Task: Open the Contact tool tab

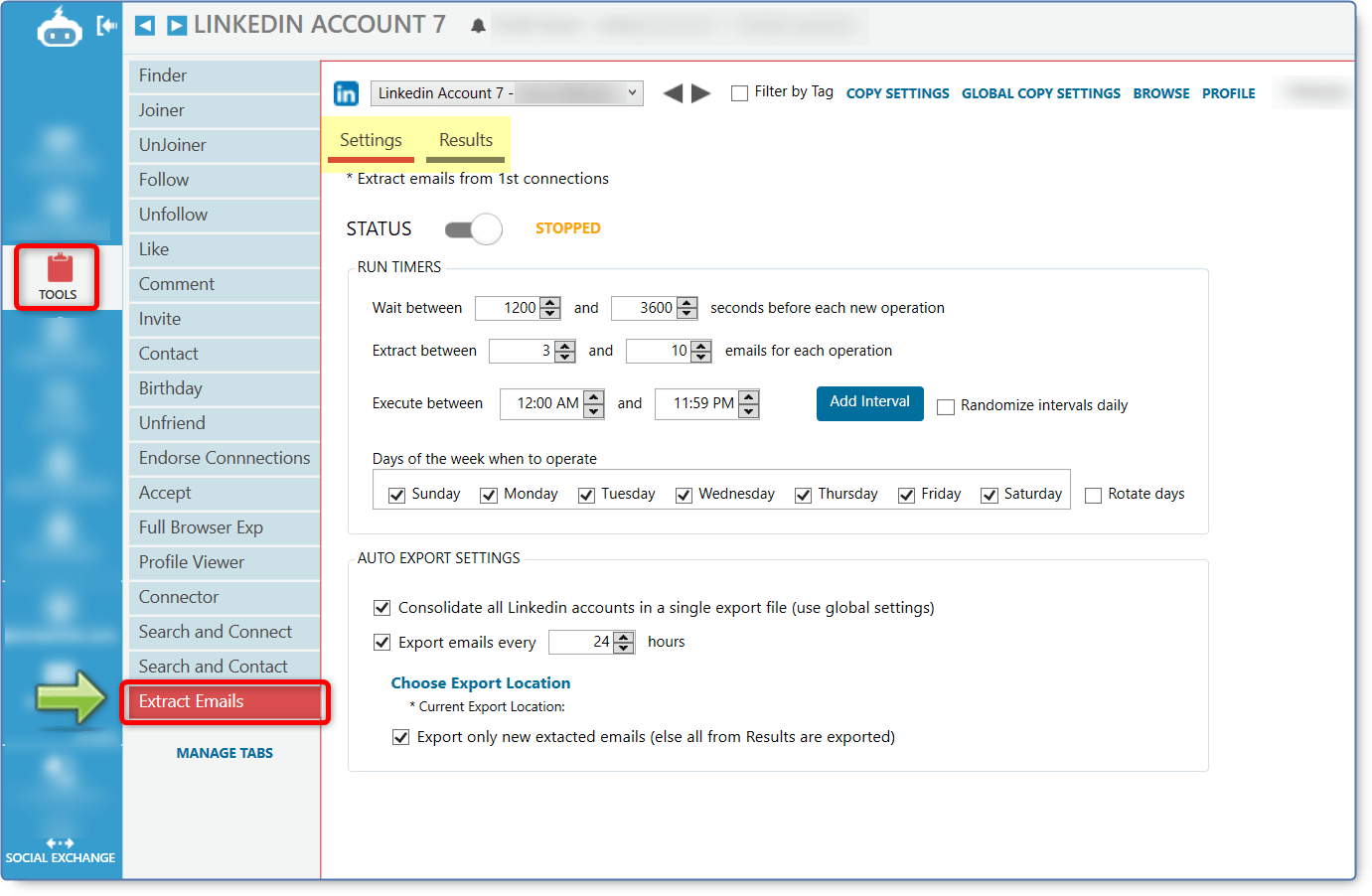Action: 225,355
